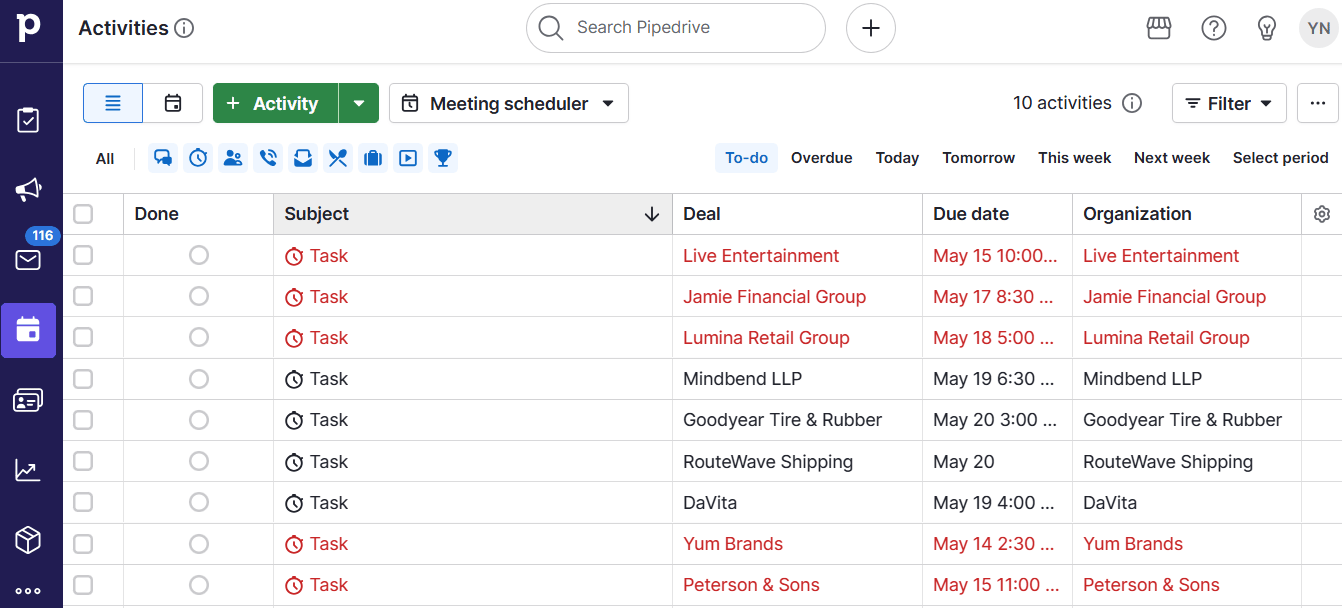The width and height of the screenshot is (1342, 608).
Task: Select the Tomorrow period tab
Action: click(979, 158)
